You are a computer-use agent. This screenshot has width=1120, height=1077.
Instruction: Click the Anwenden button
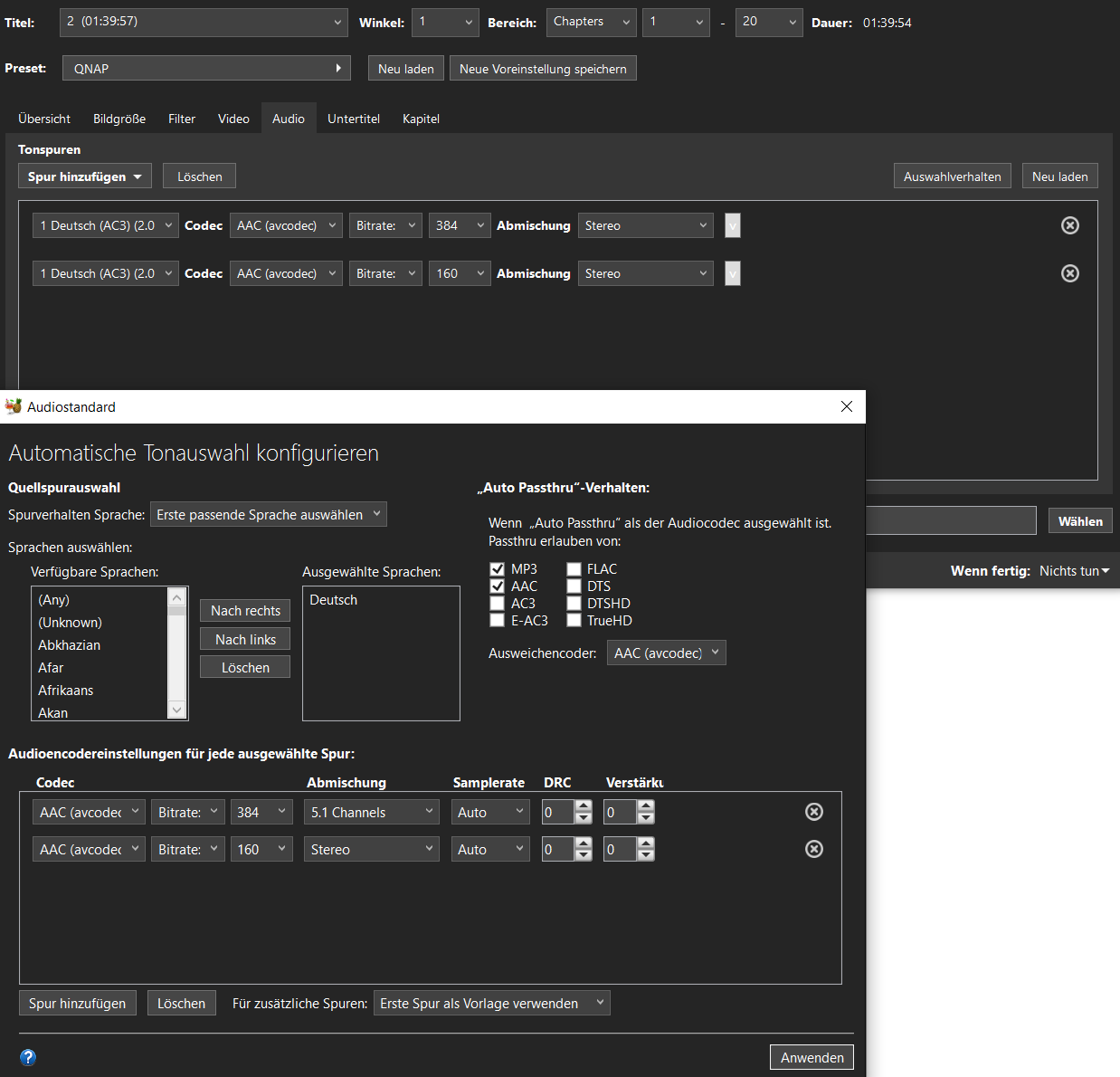coord(812,1057)
